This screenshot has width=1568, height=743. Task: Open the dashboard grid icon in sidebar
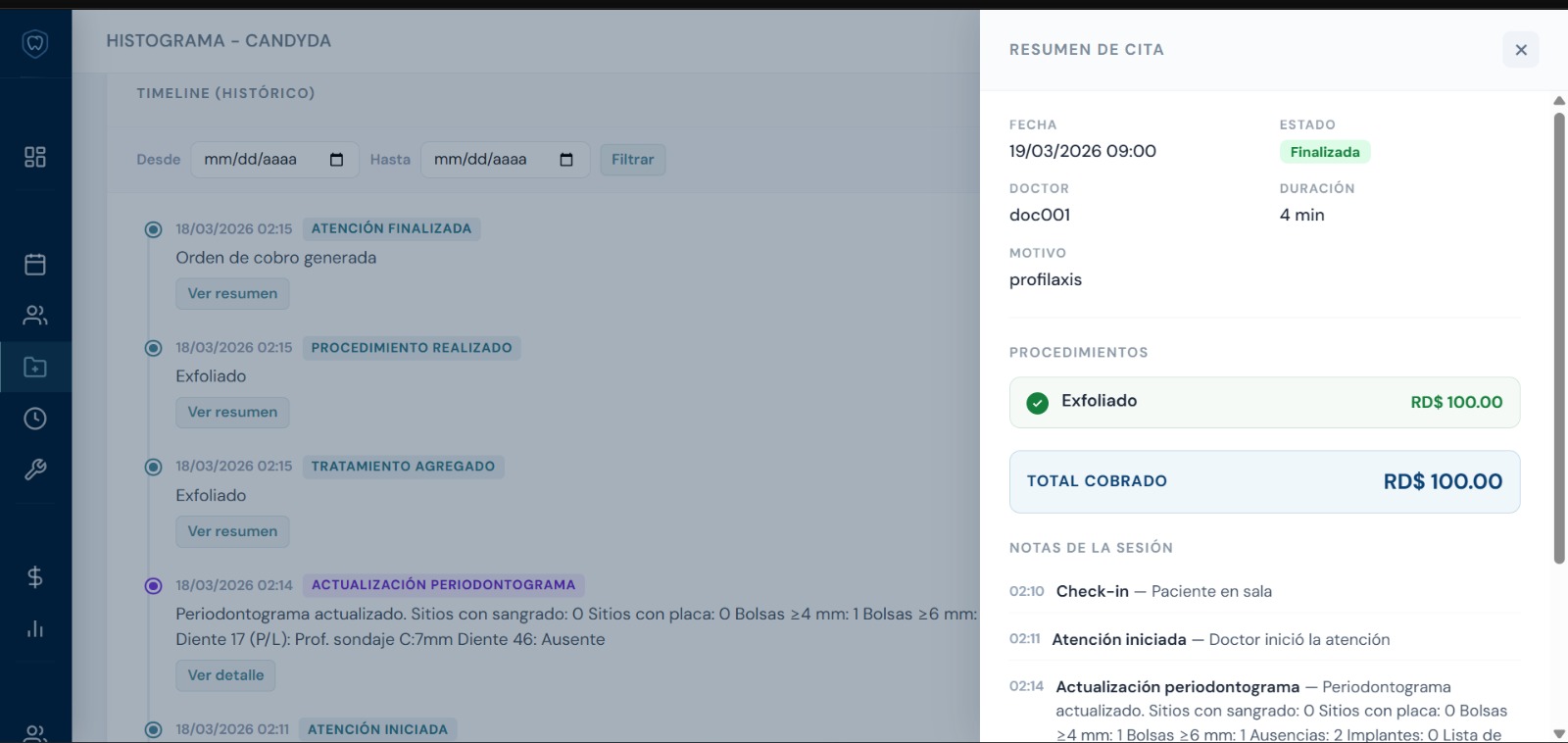click(x=35, y=157)
